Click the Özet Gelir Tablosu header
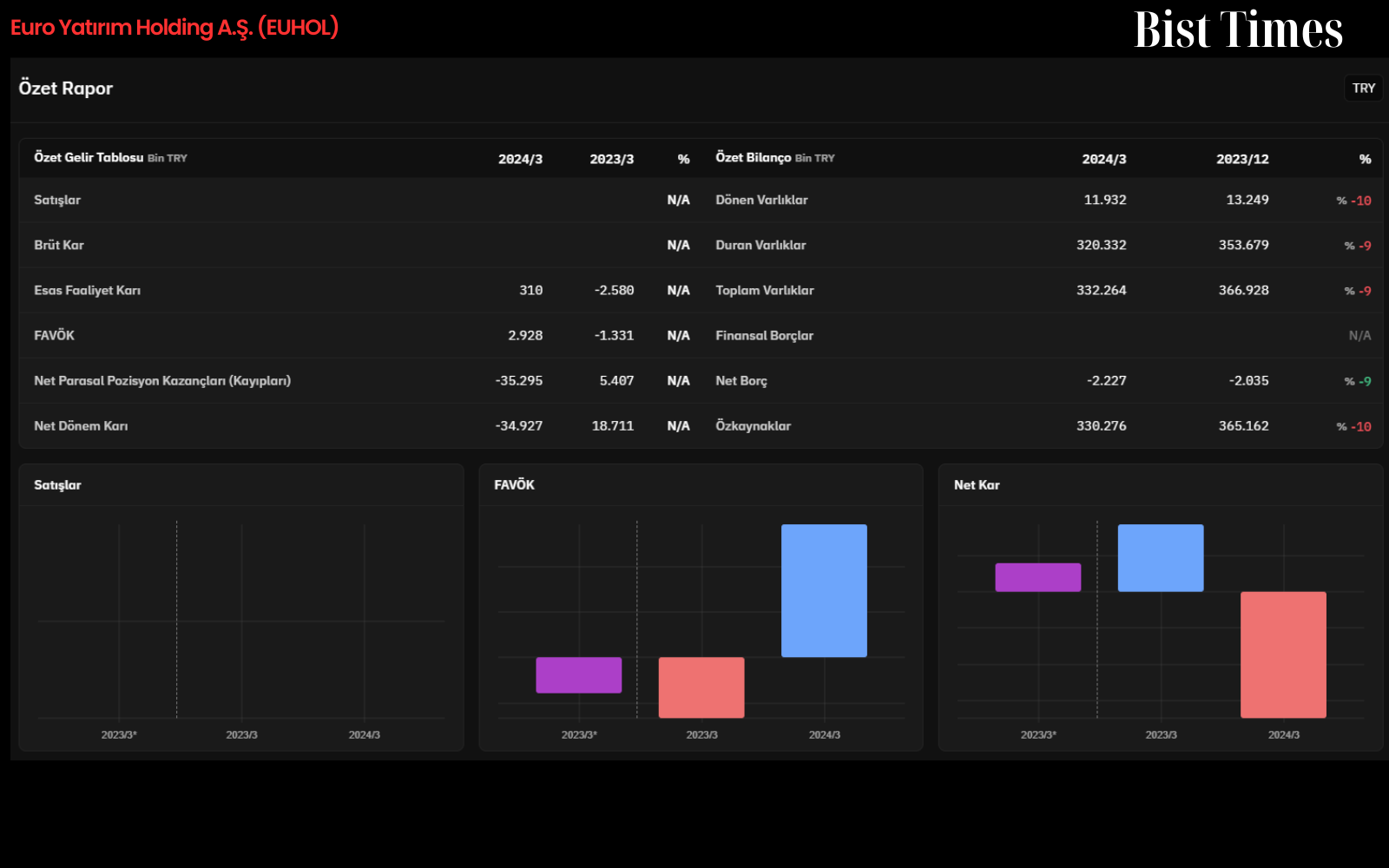 tap(89, 158)
